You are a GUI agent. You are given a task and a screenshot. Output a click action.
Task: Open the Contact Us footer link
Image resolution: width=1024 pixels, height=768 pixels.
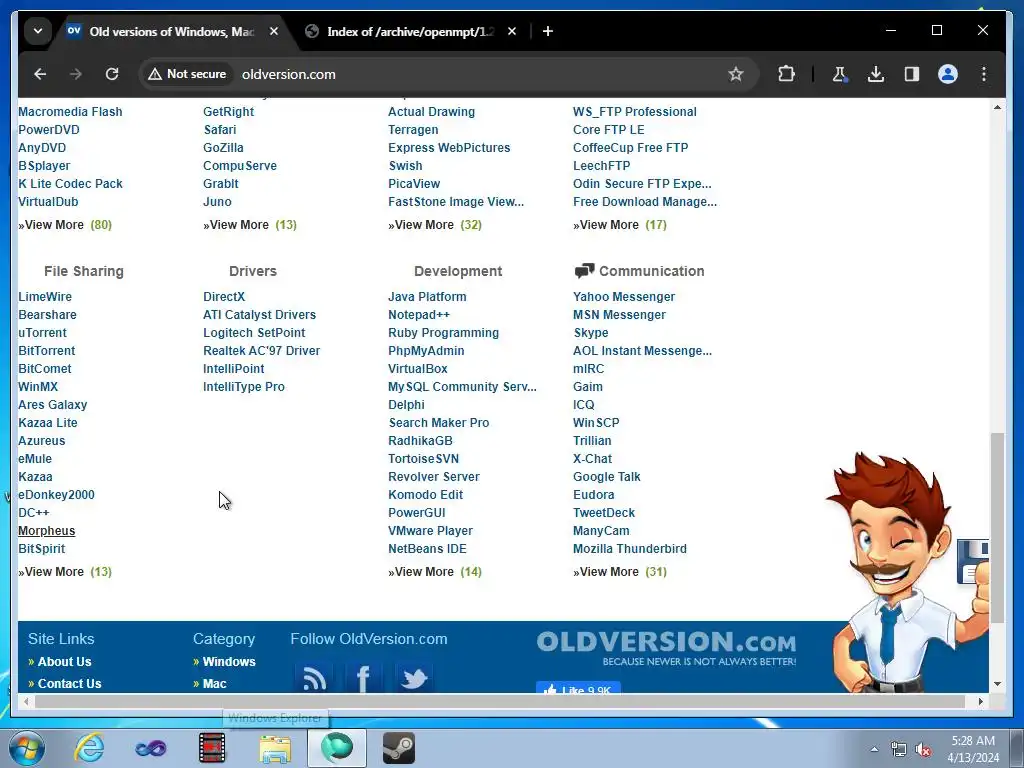69,684
